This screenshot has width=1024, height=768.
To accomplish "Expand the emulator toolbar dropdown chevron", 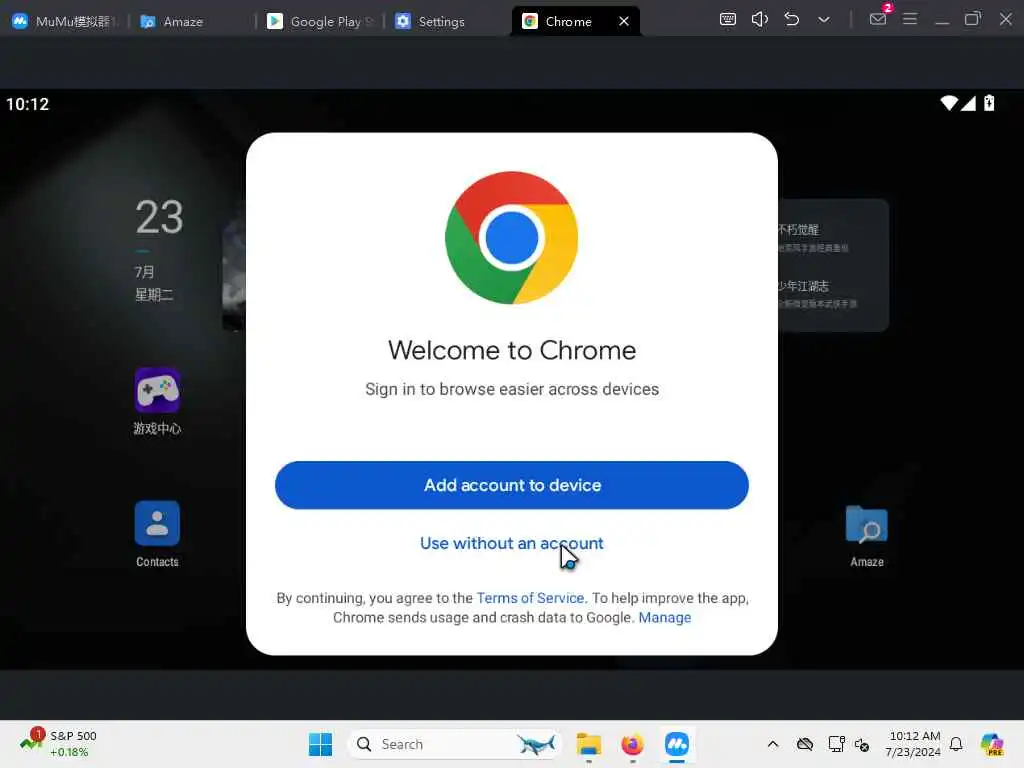I will [824, 20].
